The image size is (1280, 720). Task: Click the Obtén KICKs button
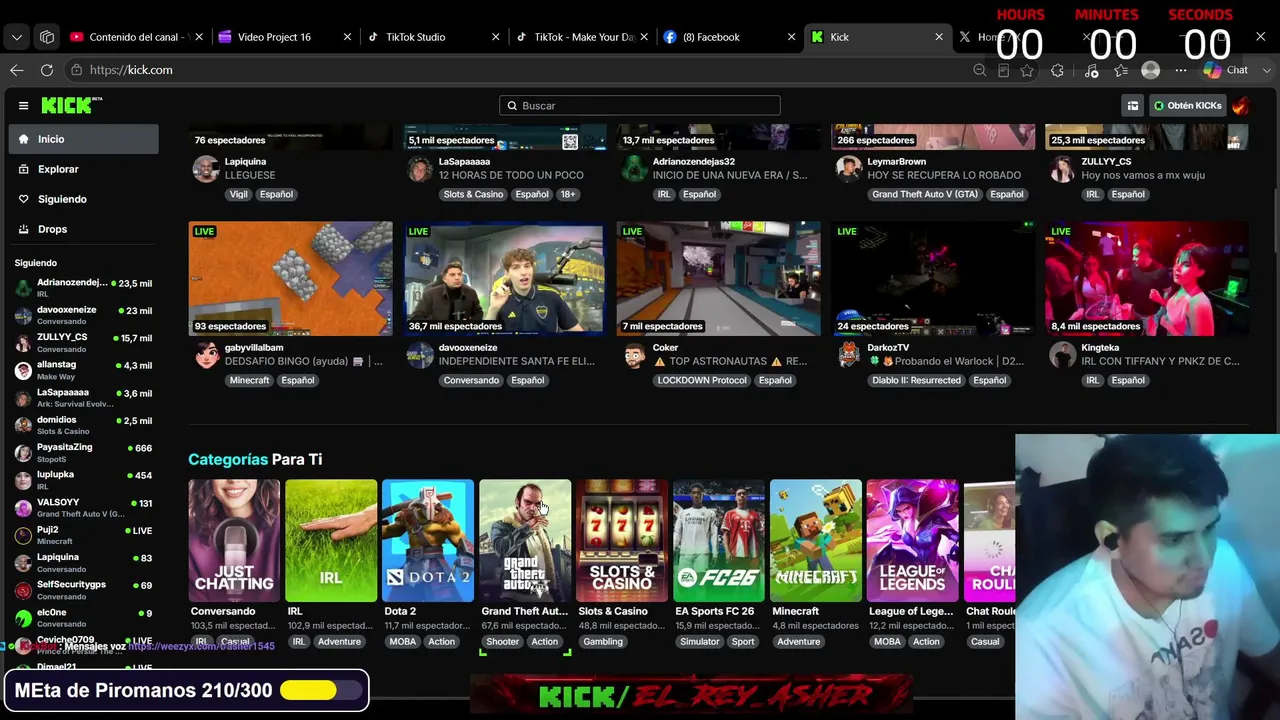1186,105
